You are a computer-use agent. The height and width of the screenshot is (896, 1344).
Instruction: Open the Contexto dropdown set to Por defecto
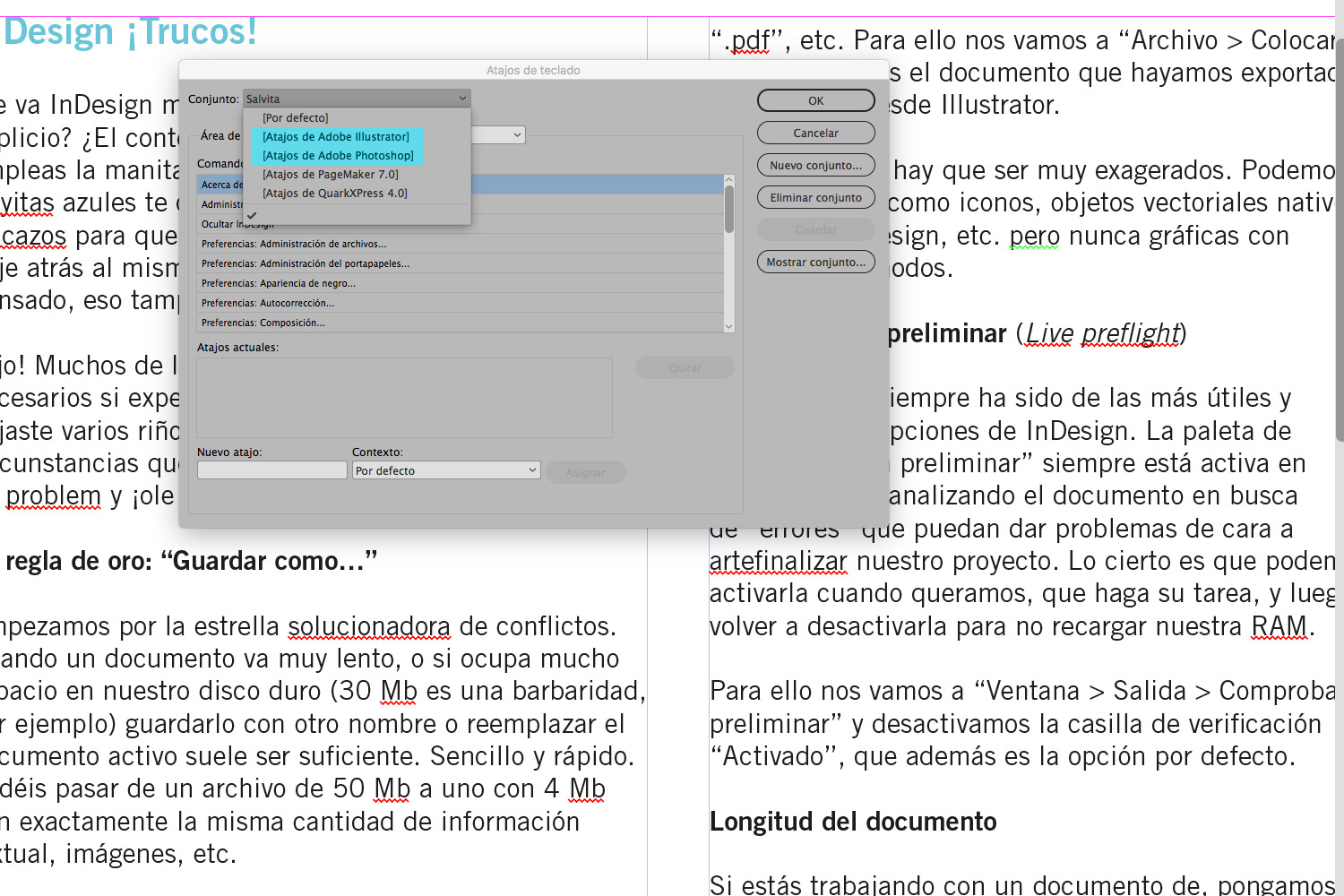[x=445, y=470]
